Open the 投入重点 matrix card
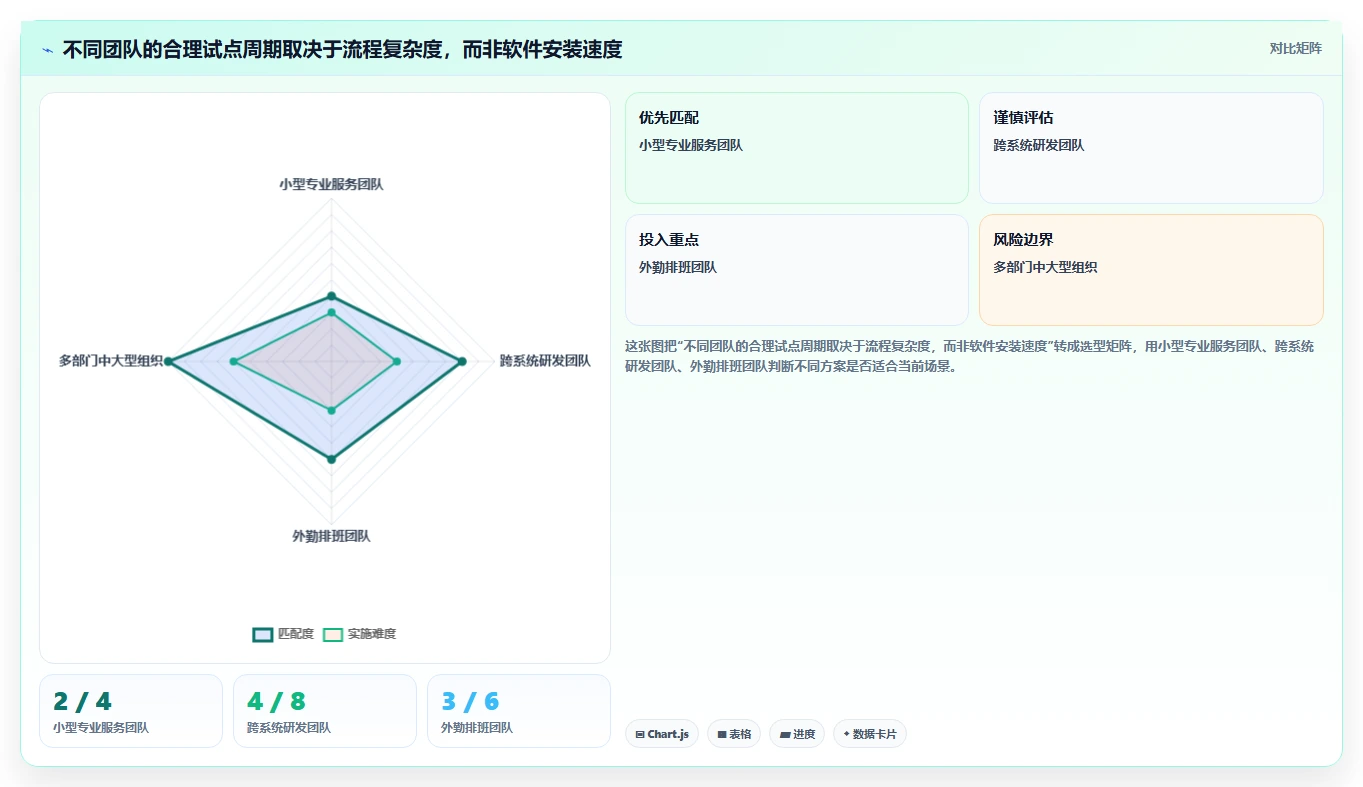Screen dimensions: 1363x787 pos(797,270)
